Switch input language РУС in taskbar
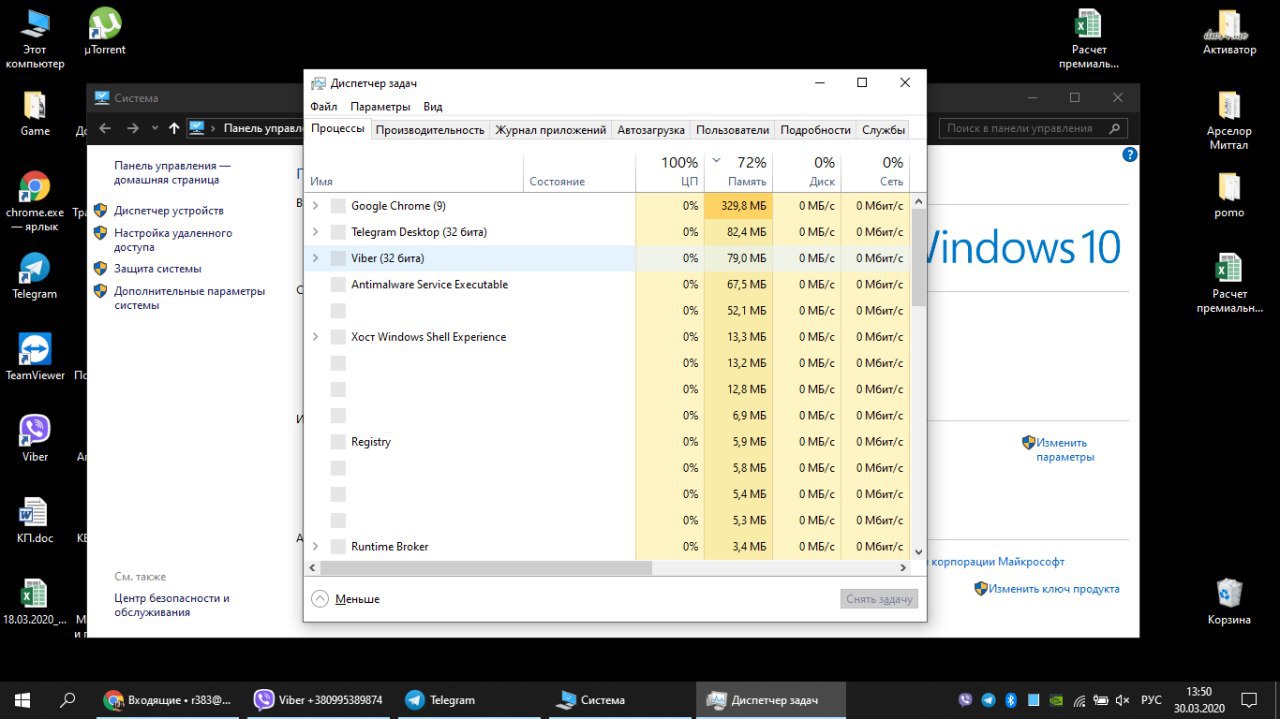Image resolution: width=1280 pixels, height=719 pixels. (1151, 700)
